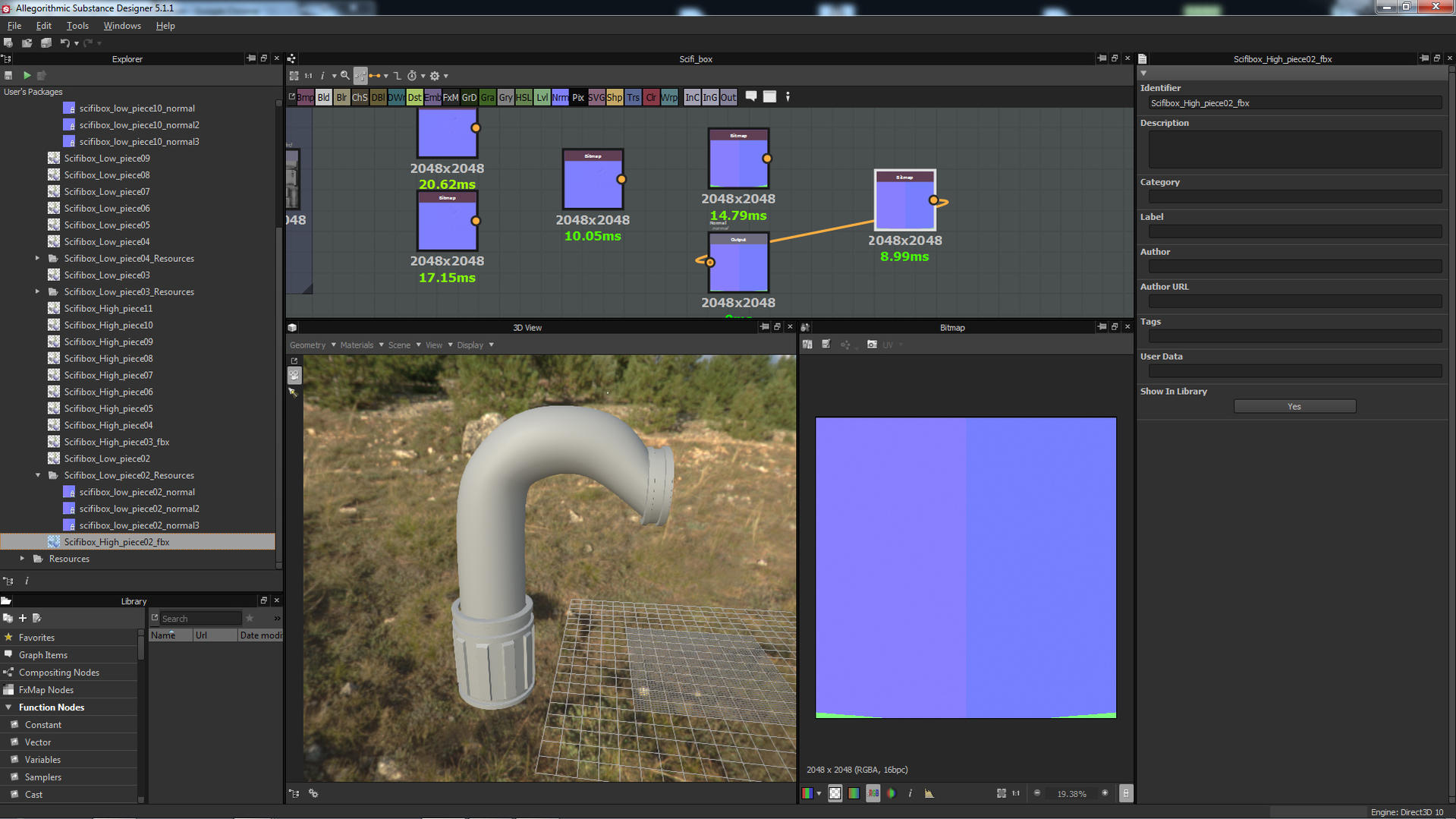Screen dimensions: 1456x819
Task: Open the Materials dropdown in the 3D View
Action: 358,345
